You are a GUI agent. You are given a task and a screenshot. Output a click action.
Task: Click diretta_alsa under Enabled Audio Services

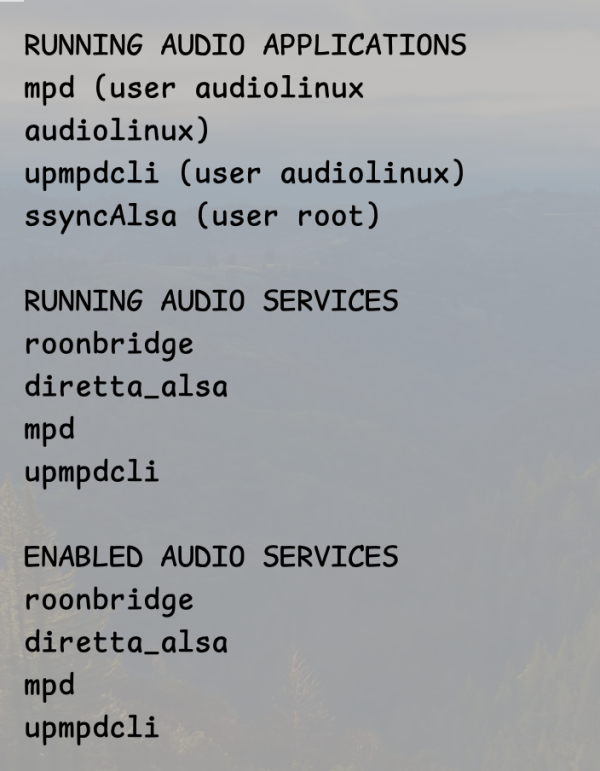click(125, 643)
